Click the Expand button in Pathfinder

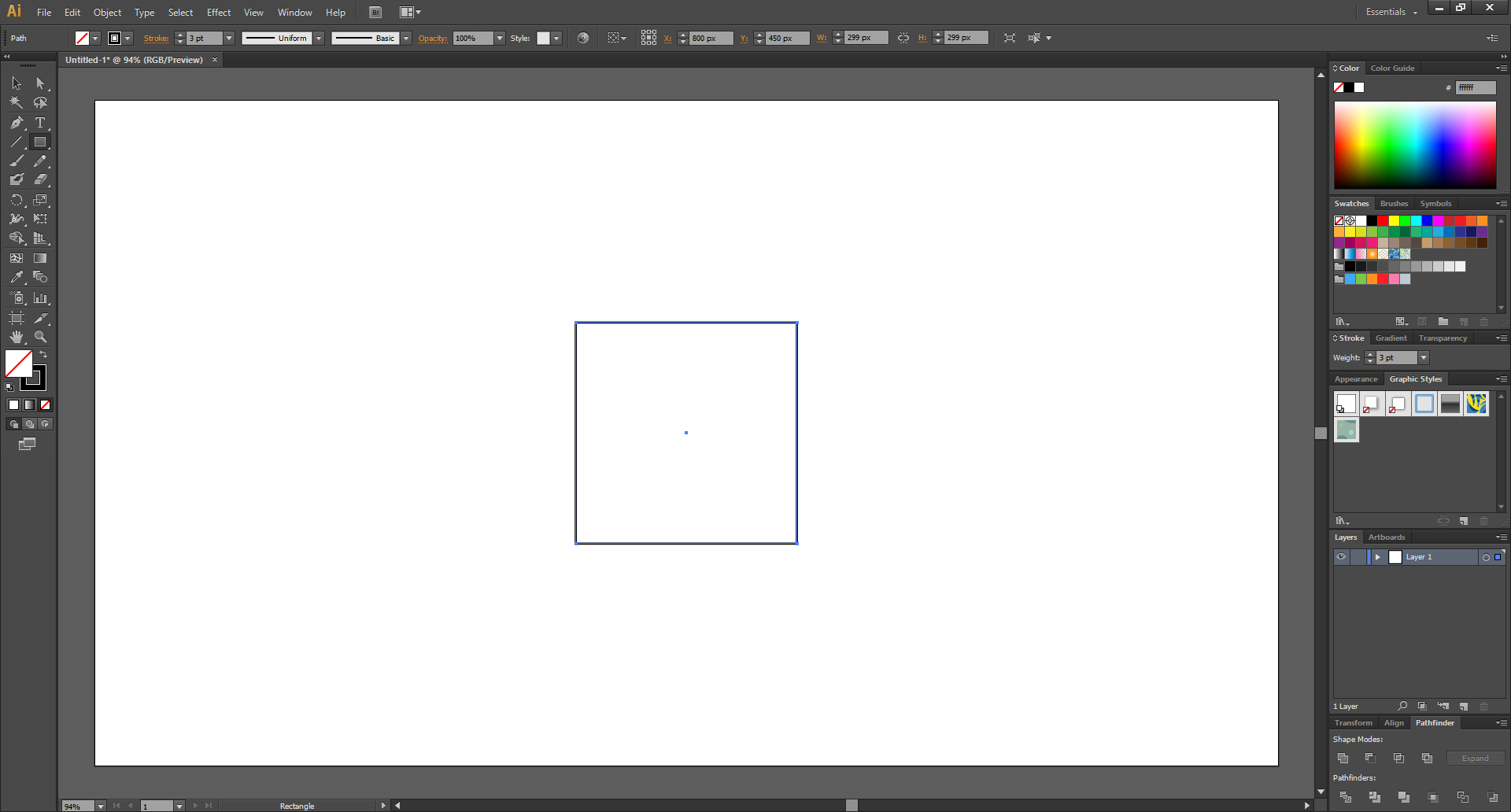(x=1476, y=758)
